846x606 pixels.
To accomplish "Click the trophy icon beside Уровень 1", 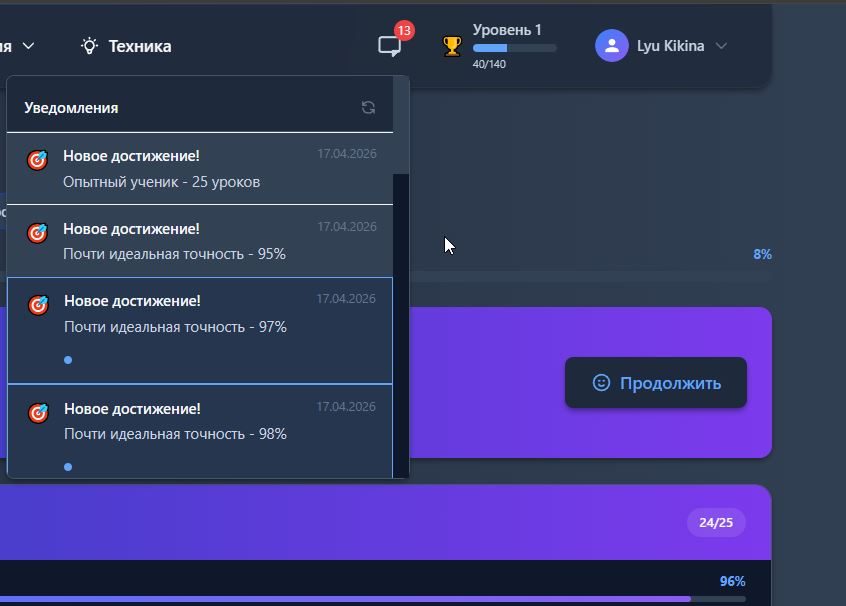I will coord(452,46).
